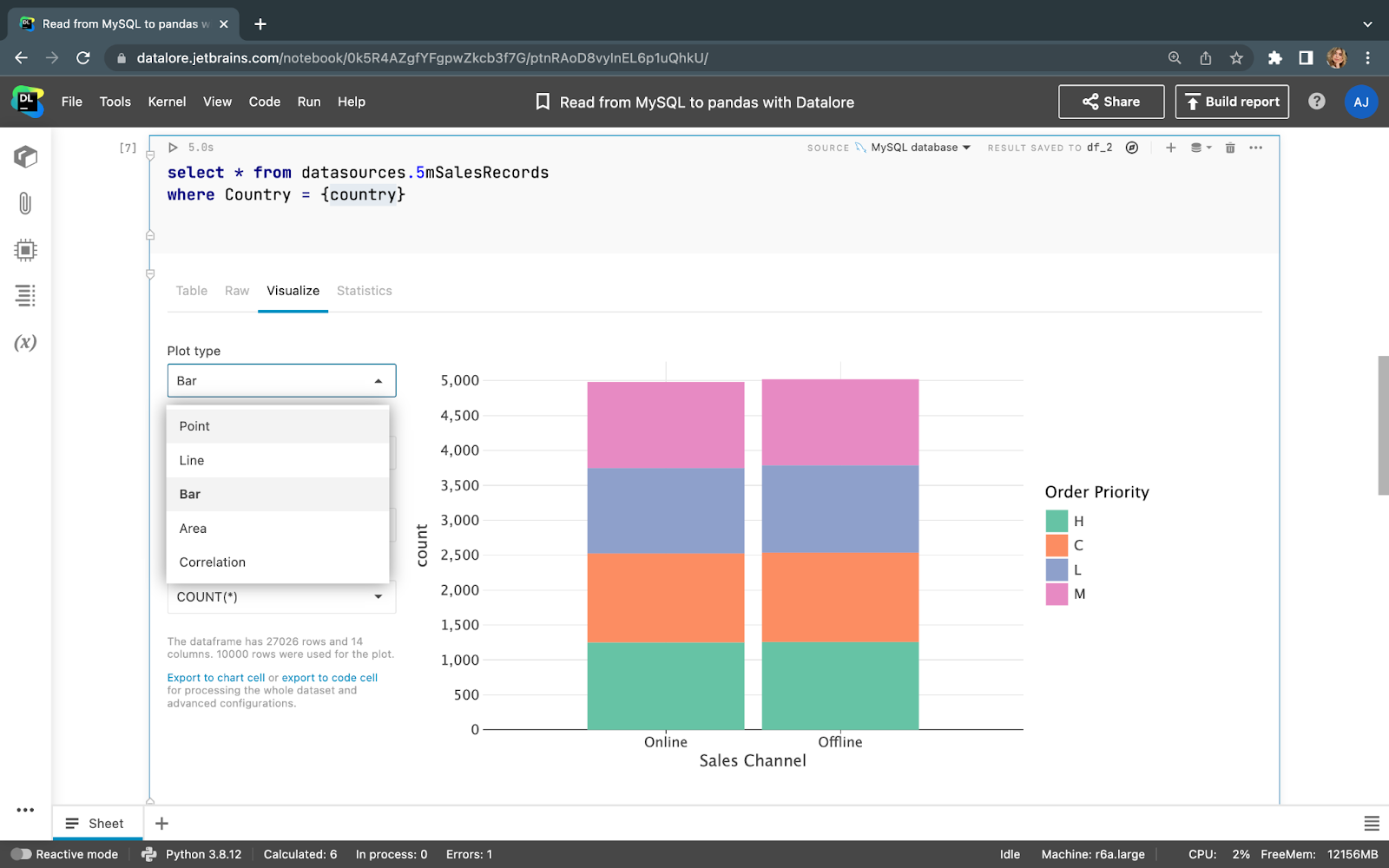Image resolution: width=1389 pixels, height=868 pixels.
Task: Open the COUNT(*) aggregation dropdown
Action: (281, 597)
